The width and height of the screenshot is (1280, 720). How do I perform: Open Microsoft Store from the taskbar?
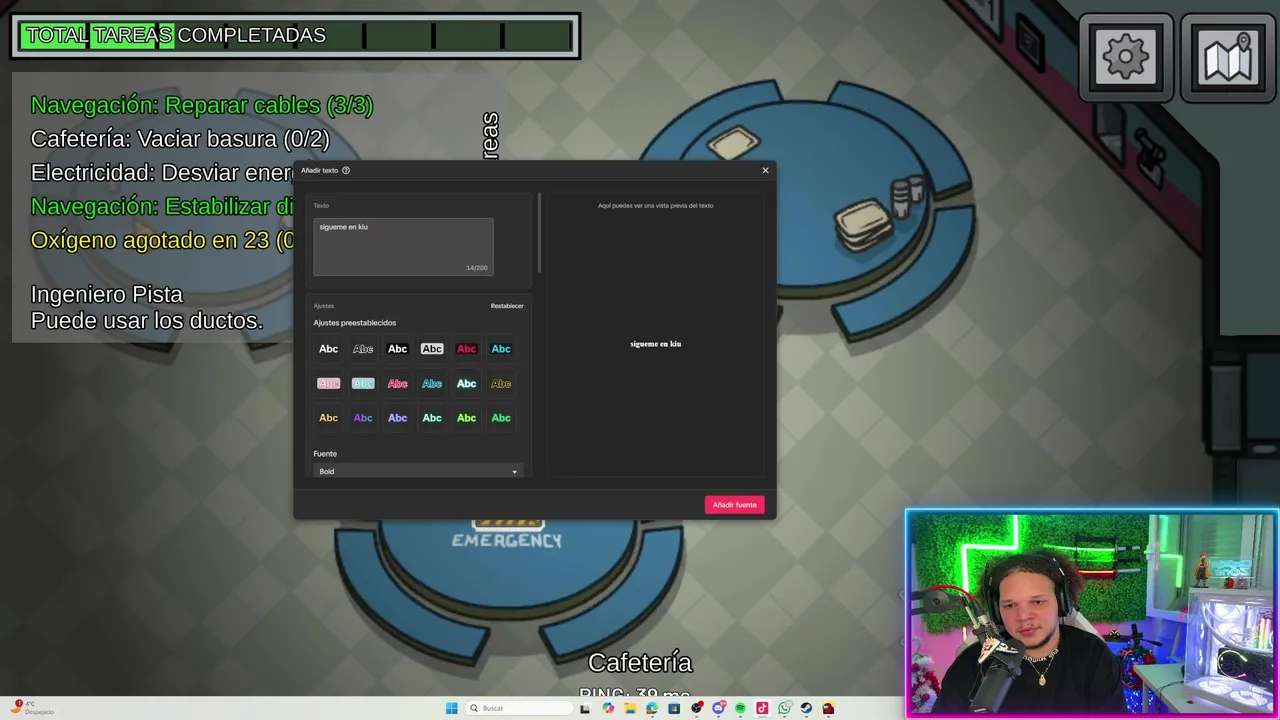click(x=674, y=708)
